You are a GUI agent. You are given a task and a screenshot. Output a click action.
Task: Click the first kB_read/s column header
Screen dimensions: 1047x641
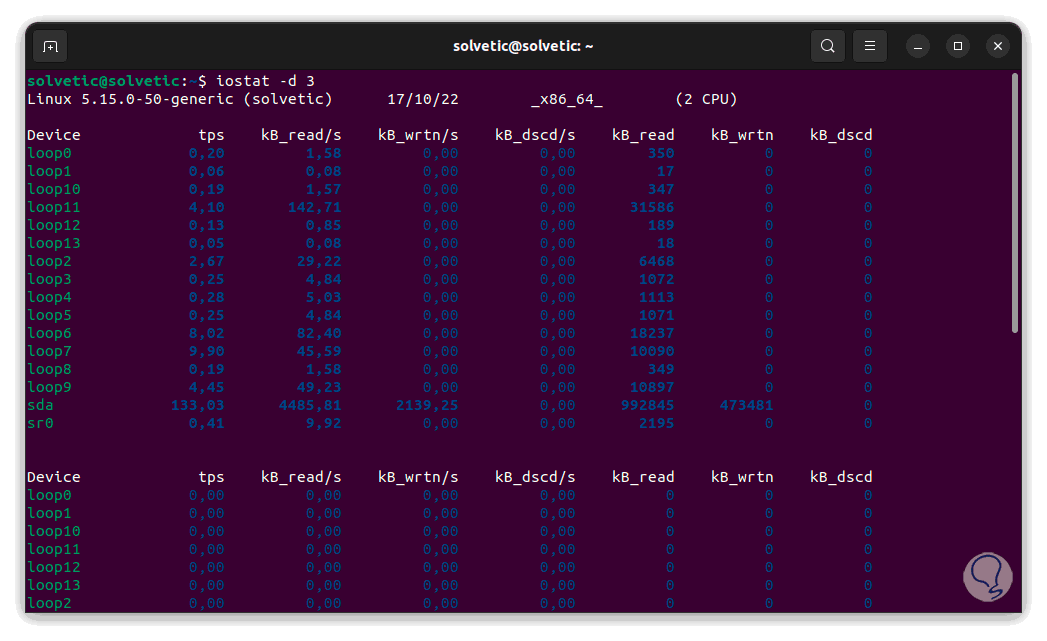point(301,135)
